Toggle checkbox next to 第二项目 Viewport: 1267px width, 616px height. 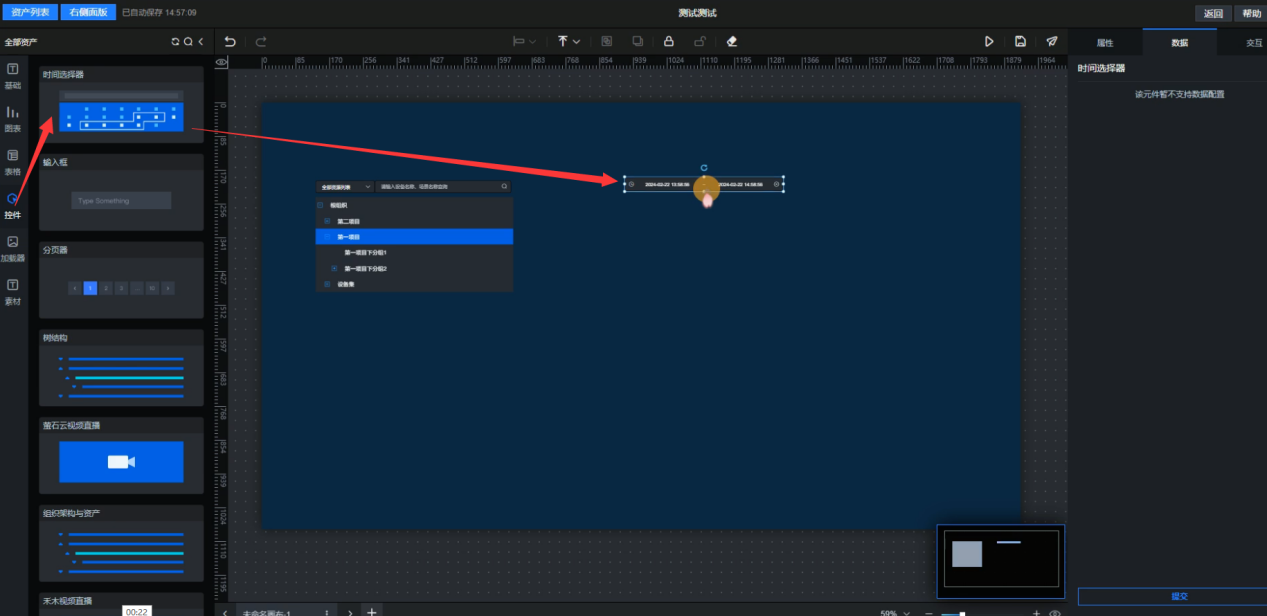coord(327,221)
